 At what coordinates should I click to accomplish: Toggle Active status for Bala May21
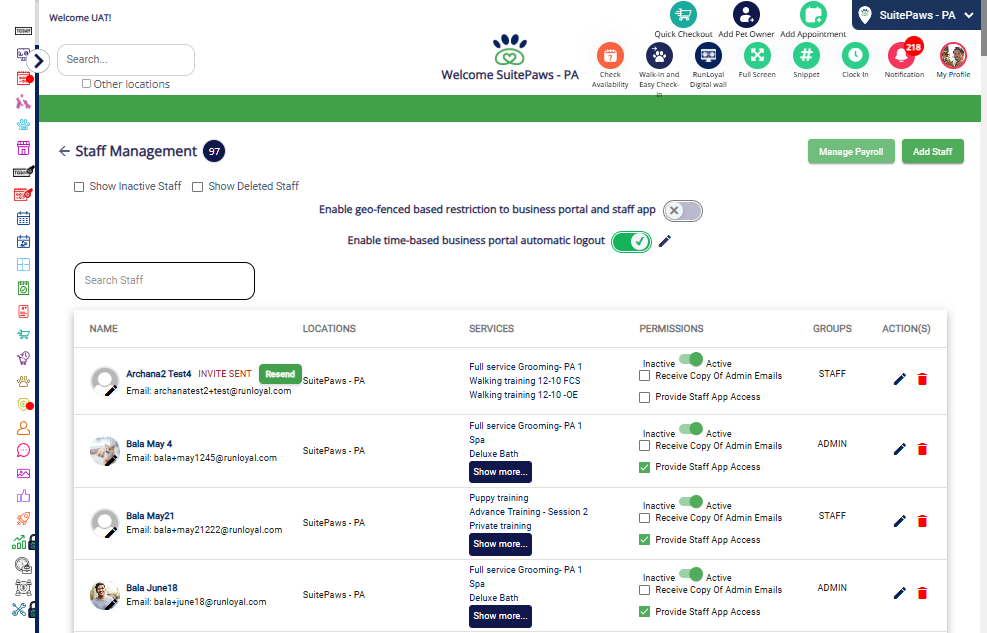tap(691, 501)
